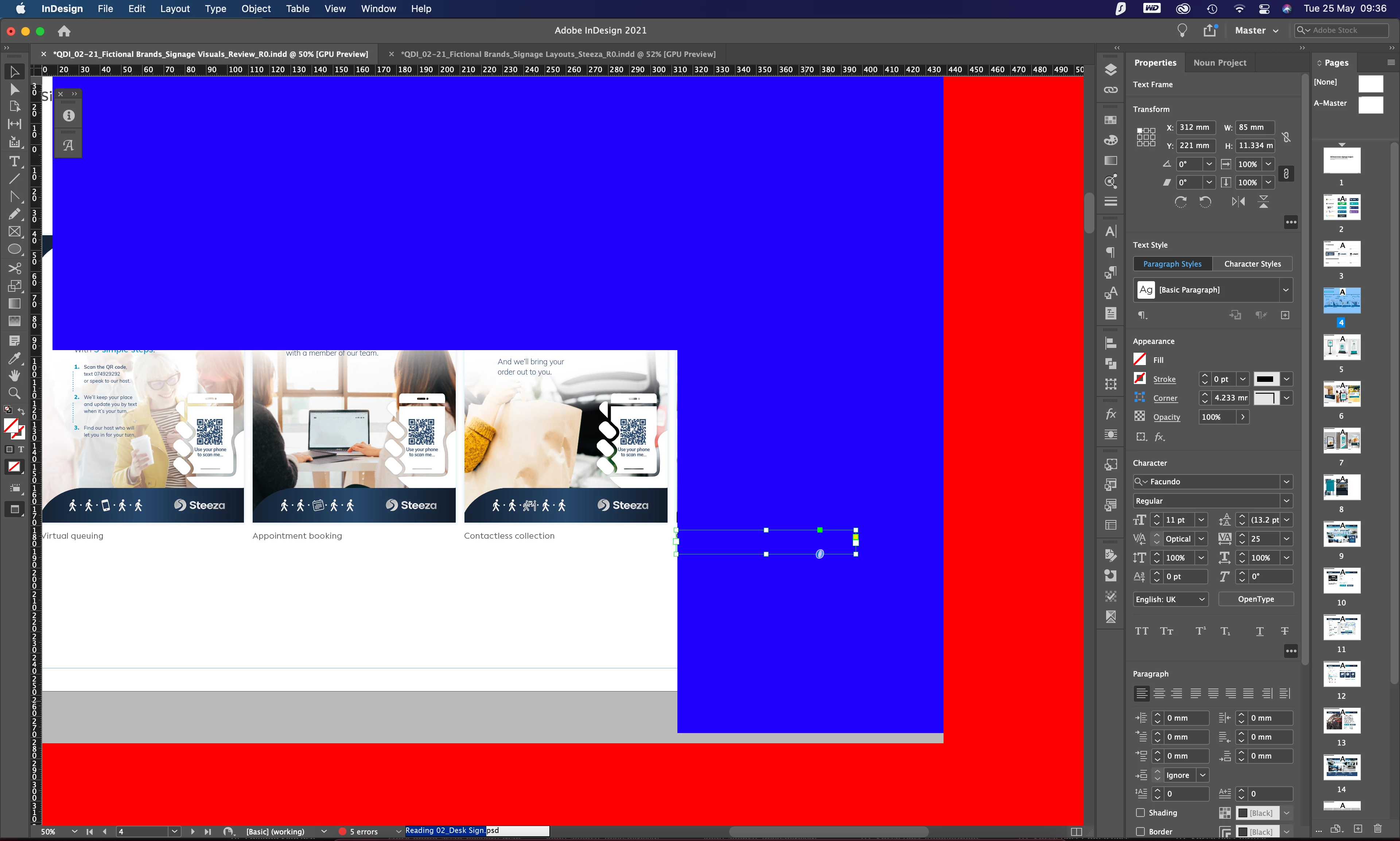Switch fill and stroke in toolbar
Viewport: 1400px width, 841px height.
click(21, 411)
